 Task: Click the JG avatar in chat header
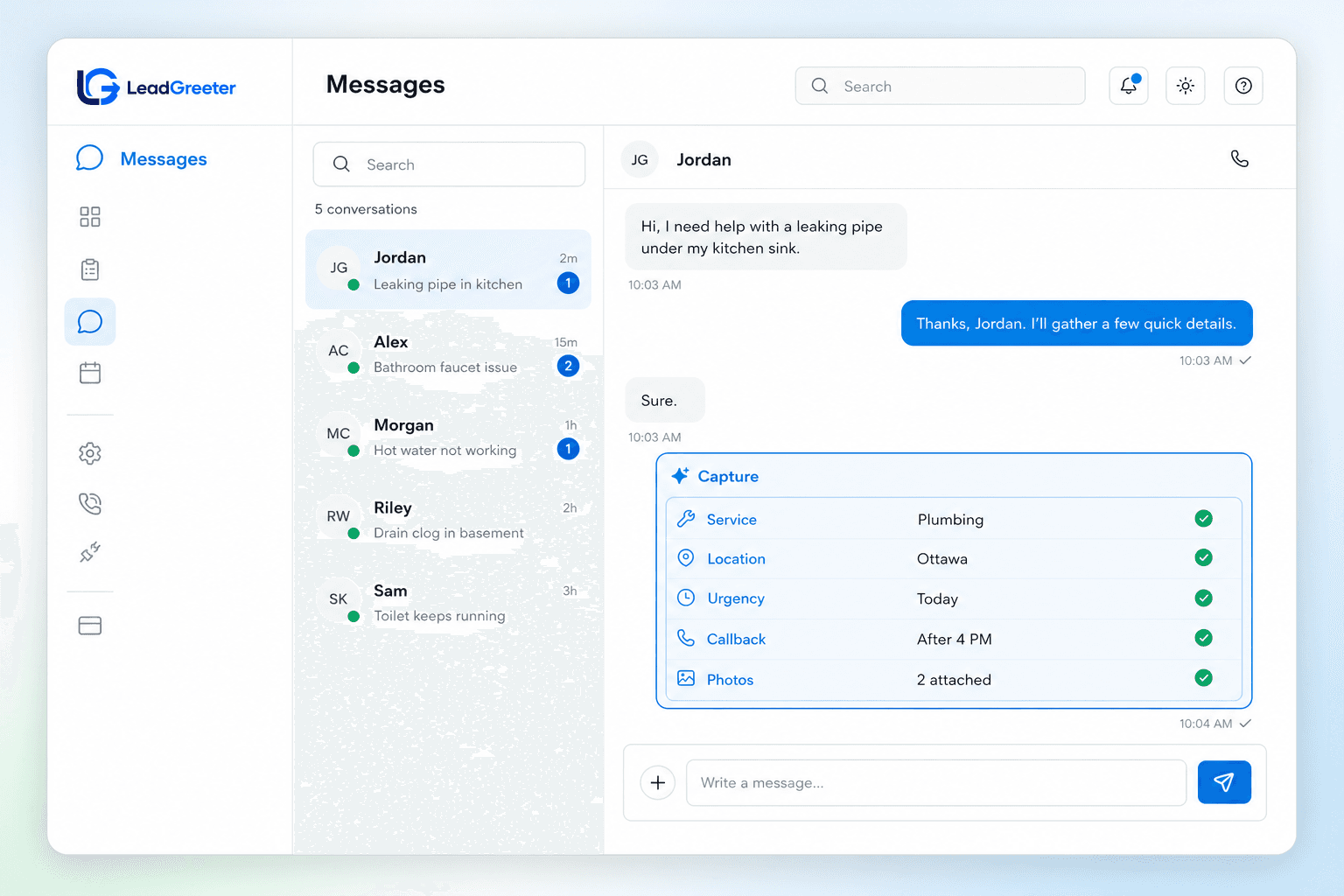640,159
